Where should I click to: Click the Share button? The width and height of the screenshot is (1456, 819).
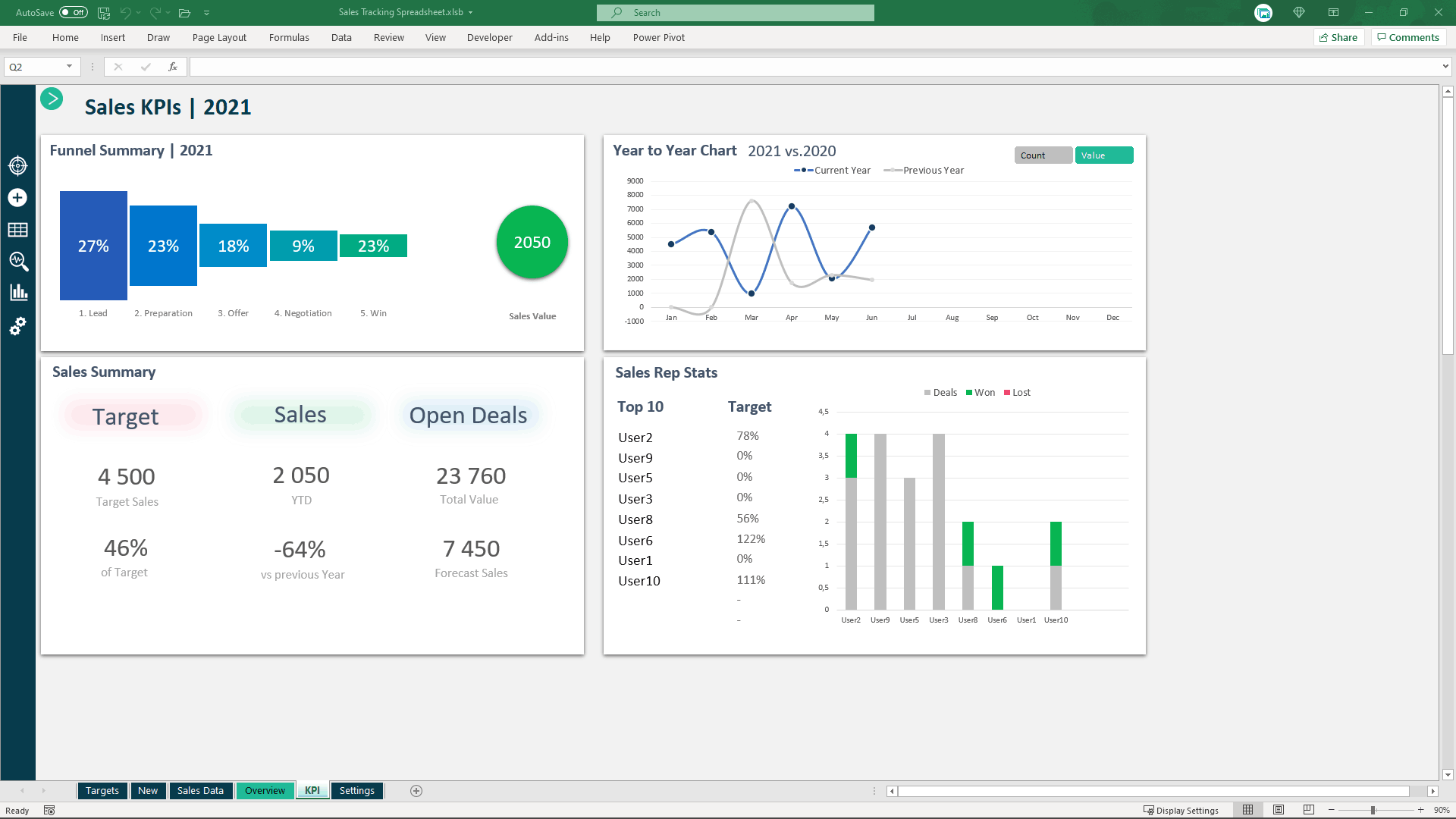pyautogui.click(x=1338, y=38)
